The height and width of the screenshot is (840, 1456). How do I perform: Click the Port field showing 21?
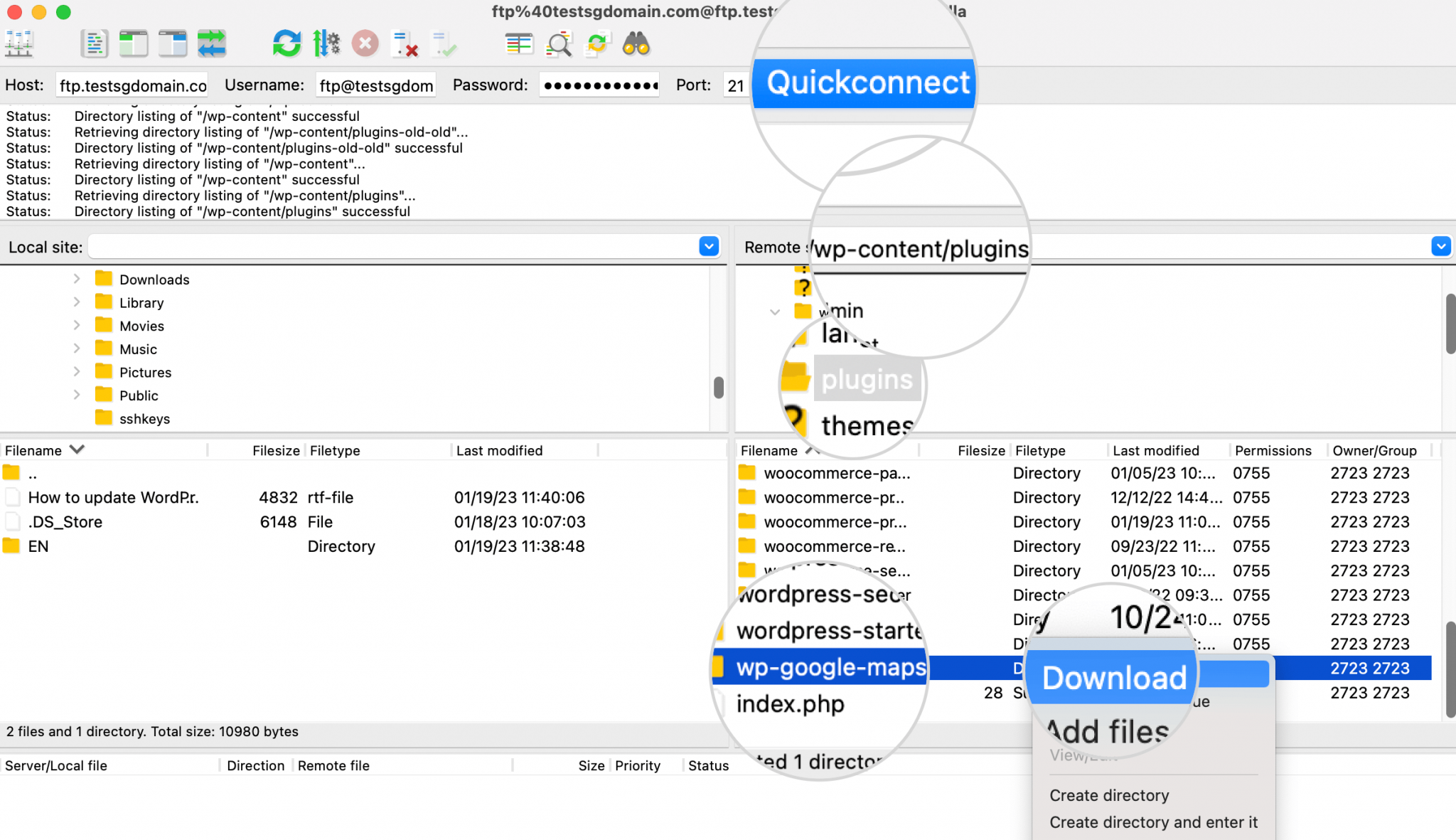(x=736, y=85)
